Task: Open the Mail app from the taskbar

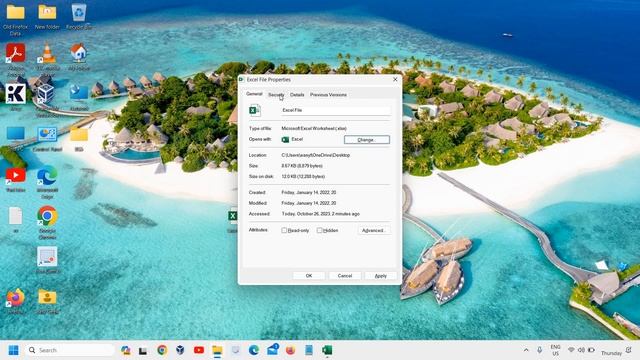Action: (x=273, y=350)
